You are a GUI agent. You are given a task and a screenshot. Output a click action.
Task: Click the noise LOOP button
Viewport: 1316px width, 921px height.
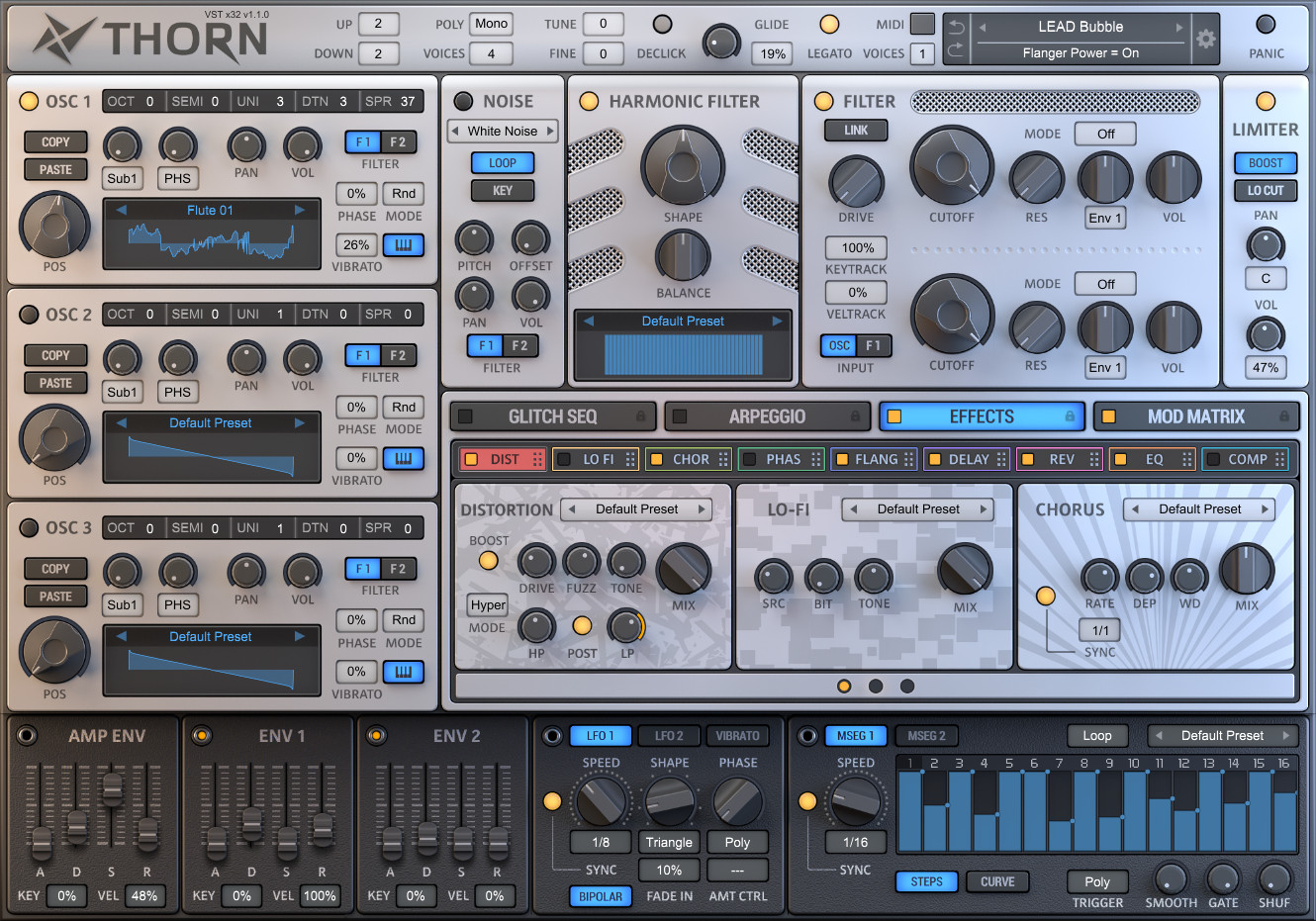[x=503, y=163]
